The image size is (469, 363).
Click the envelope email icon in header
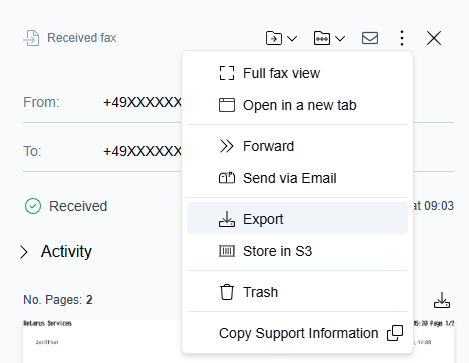370,38
